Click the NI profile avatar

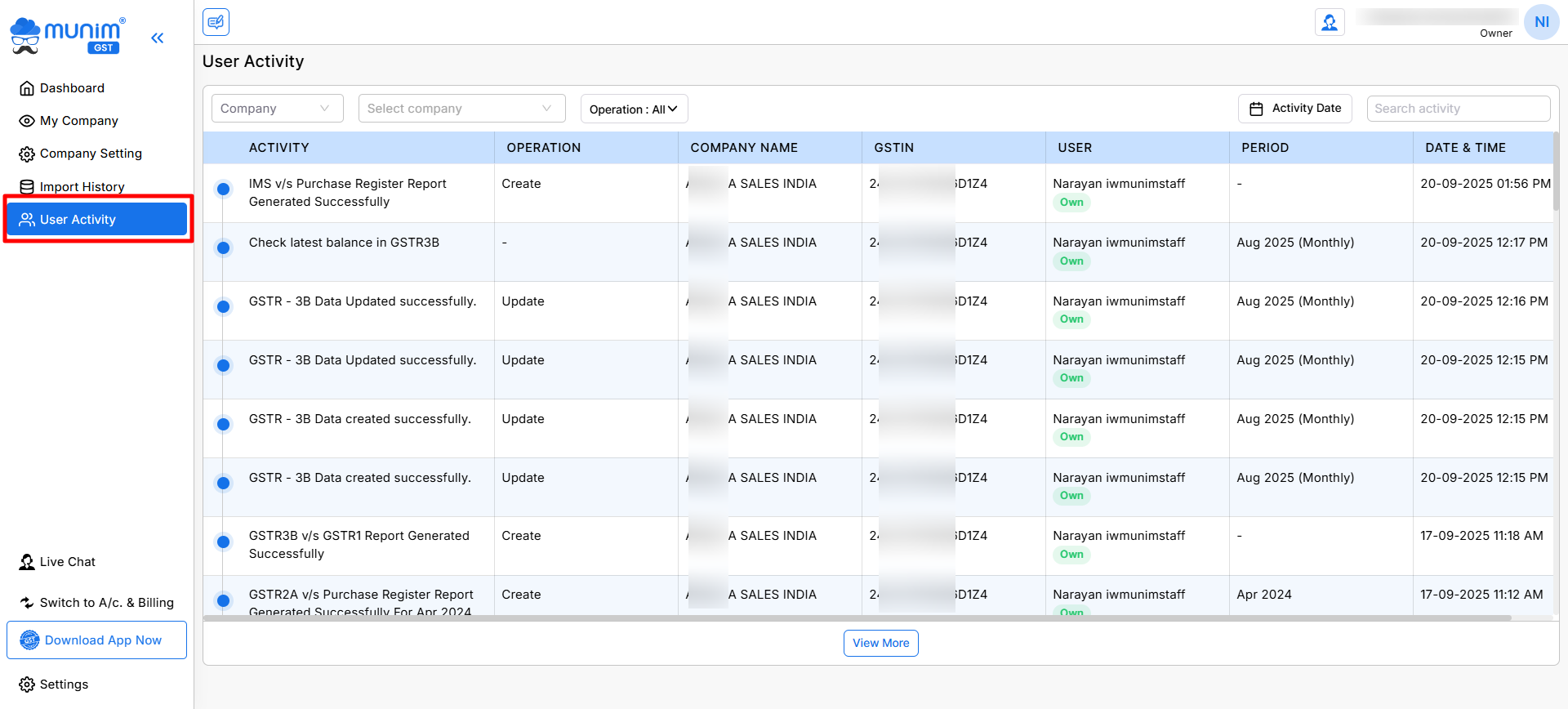click(1541, 22)
